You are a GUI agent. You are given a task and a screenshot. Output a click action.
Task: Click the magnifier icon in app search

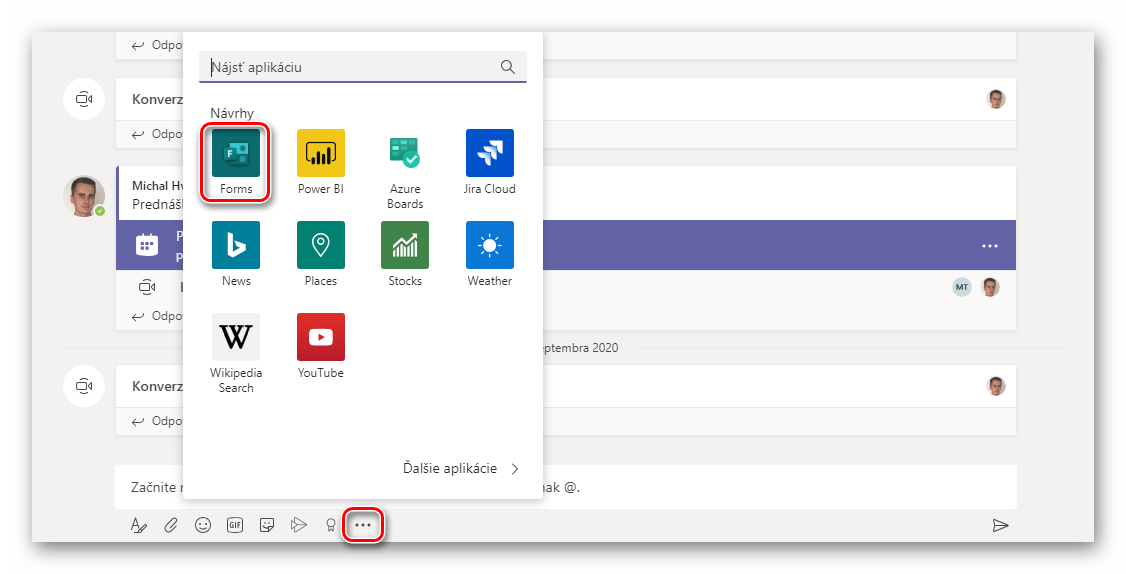pyautogui.click(x=508, y=67)
